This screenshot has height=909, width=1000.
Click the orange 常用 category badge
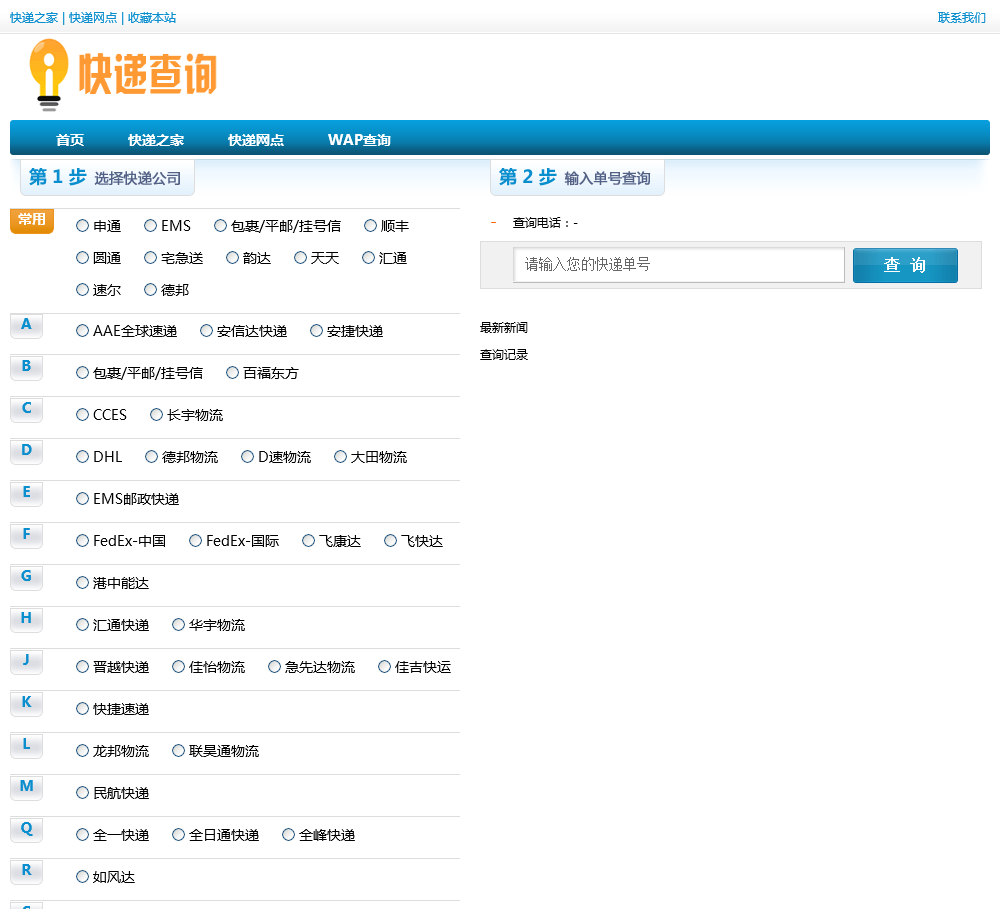pos(32,220)
